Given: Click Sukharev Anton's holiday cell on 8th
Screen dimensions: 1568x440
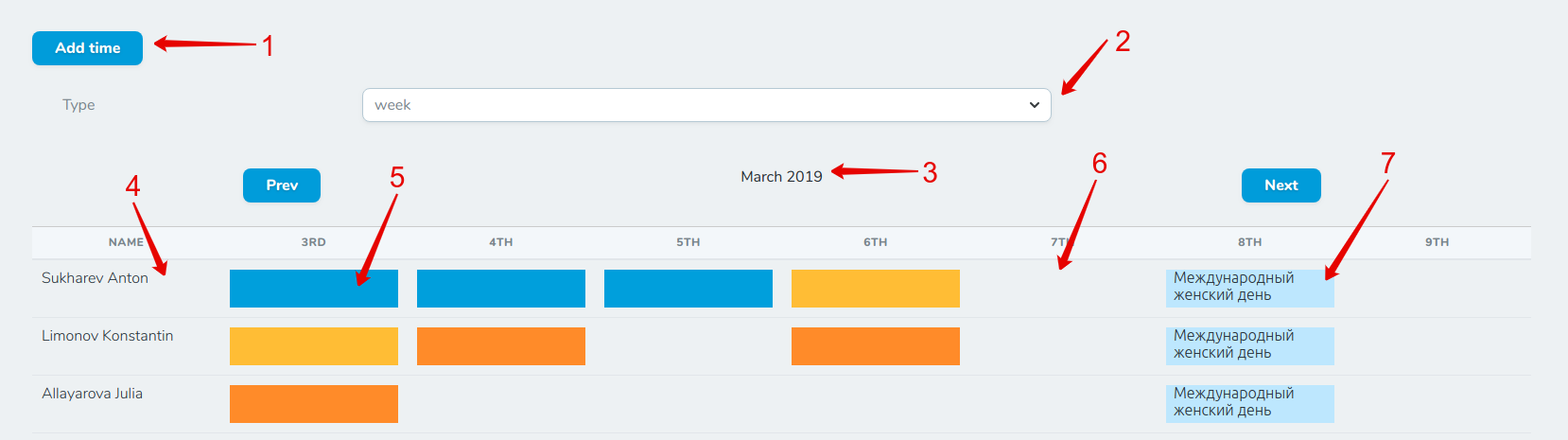Looking at the screenshot, I should (x=1249, y=289).
